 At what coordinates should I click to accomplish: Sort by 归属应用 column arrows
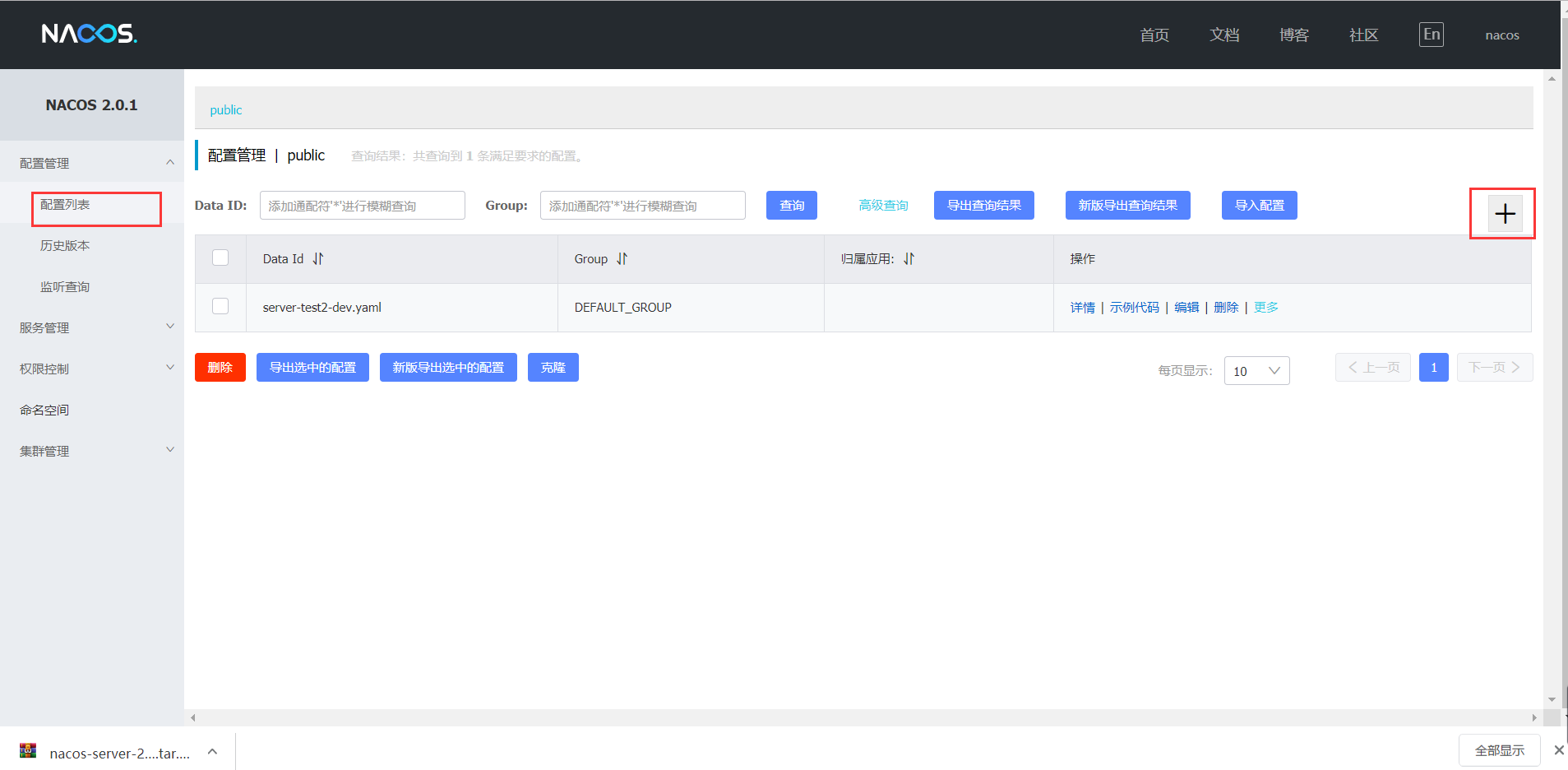click(x=909, y=258)
